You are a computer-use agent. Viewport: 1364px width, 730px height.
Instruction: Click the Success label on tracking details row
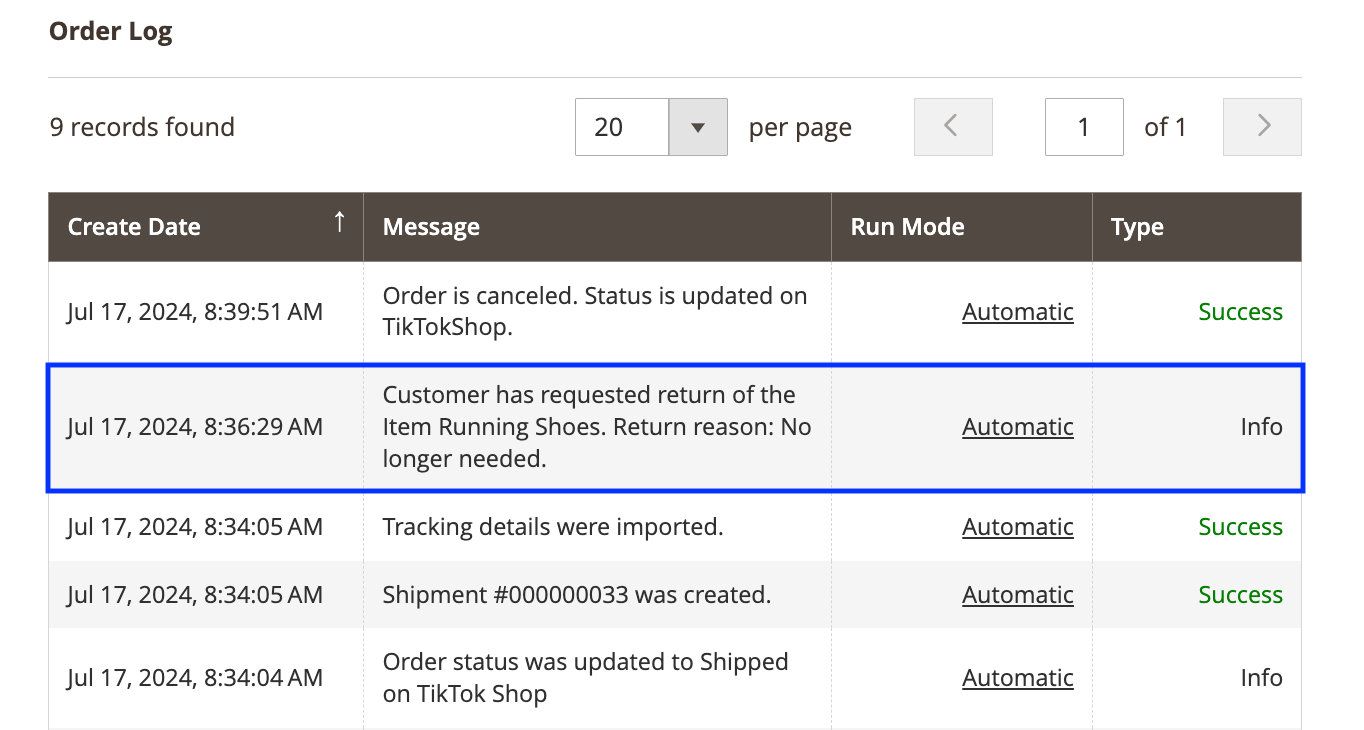point(1240,526)
